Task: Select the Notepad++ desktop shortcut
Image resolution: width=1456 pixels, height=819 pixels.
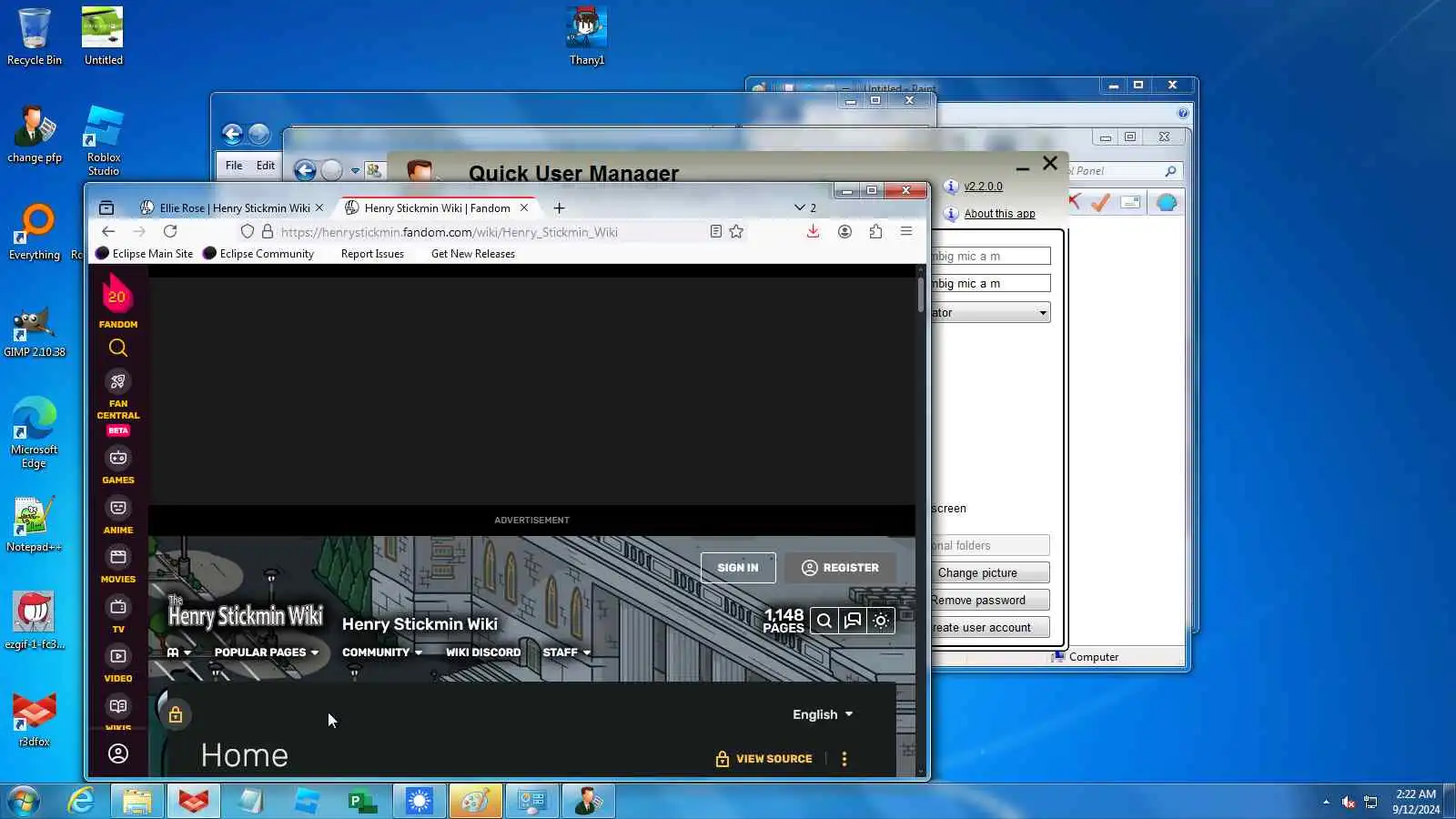Action: (x=34, y=525)
